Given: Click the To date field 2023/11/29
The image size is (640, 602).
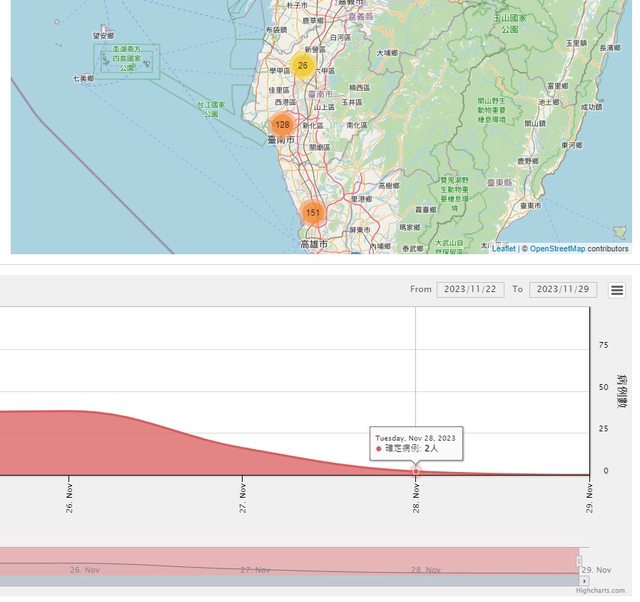Looking at the screenshot, I should [563, 290].
